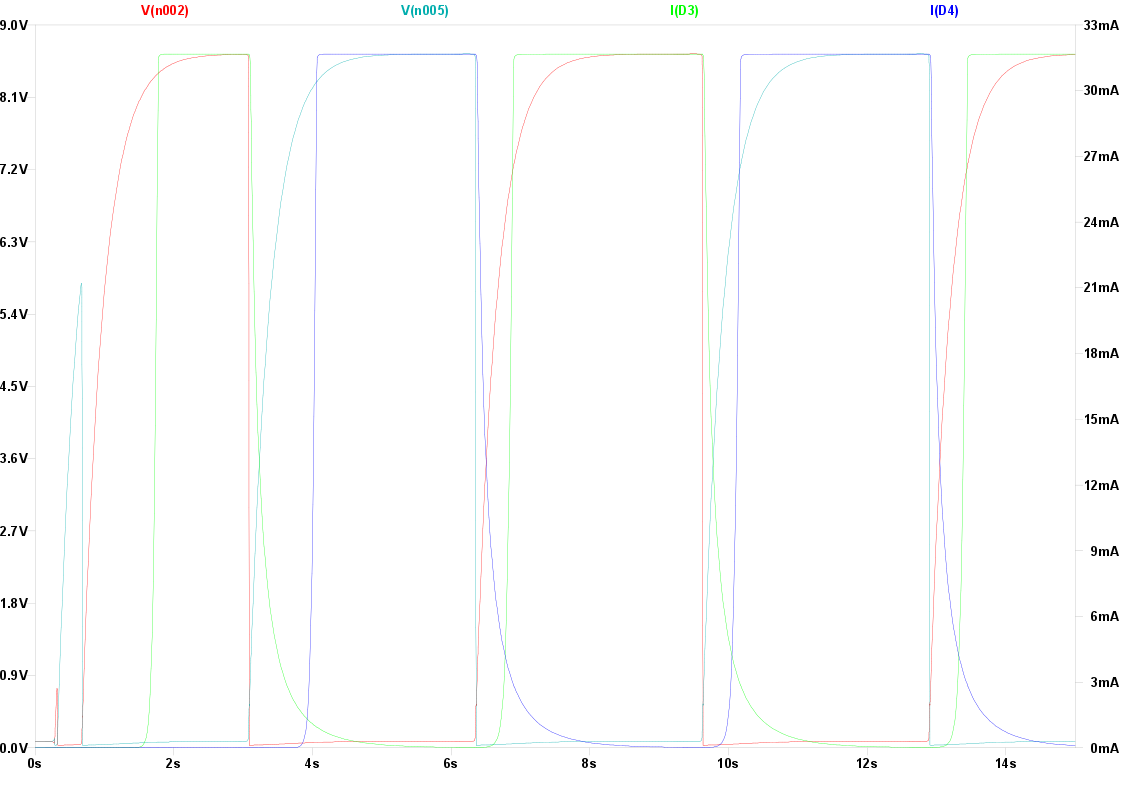Select the I(D4) trace label
The width and height of the screenshot is (1123, 794).
coord(944,10)
